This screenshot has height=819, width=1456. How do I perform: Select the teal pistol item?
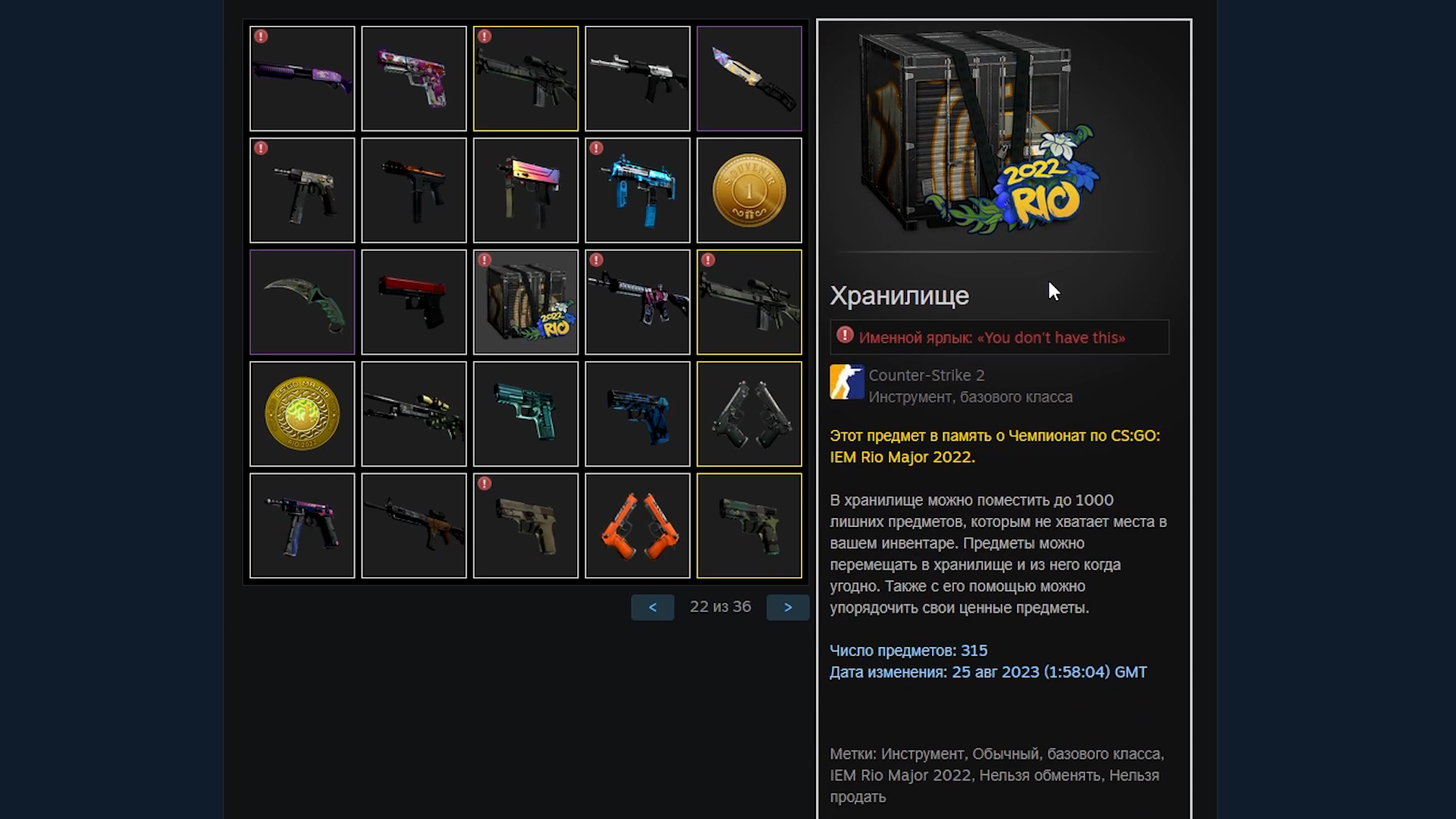[526, 414]
